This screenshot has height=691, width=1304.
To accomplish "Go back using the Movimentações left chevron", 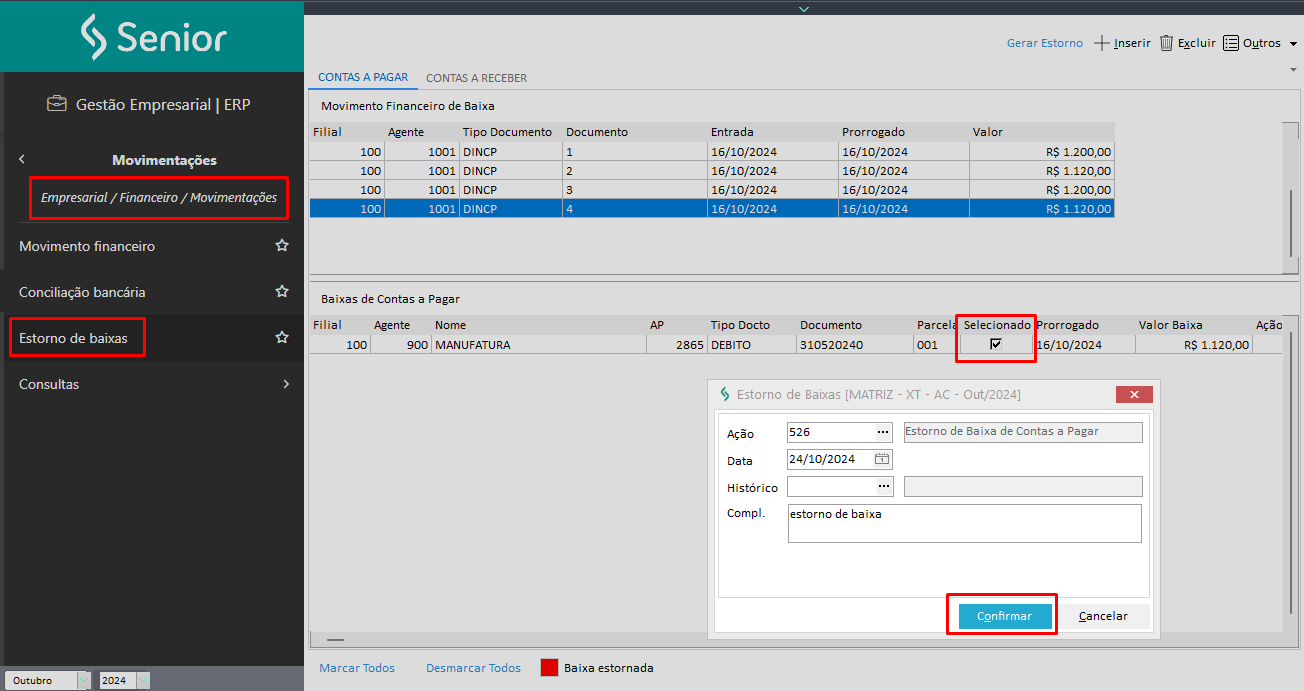I will [x=22, y=159].
